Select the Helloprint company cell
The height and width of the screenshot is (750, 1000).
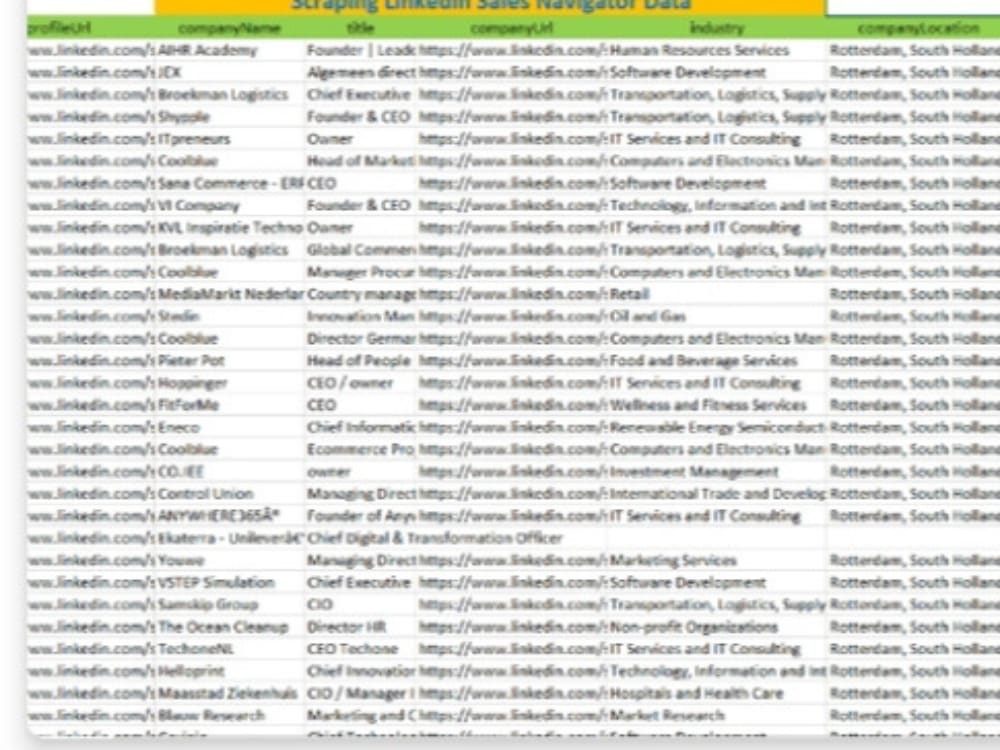(x=230, y=671)
